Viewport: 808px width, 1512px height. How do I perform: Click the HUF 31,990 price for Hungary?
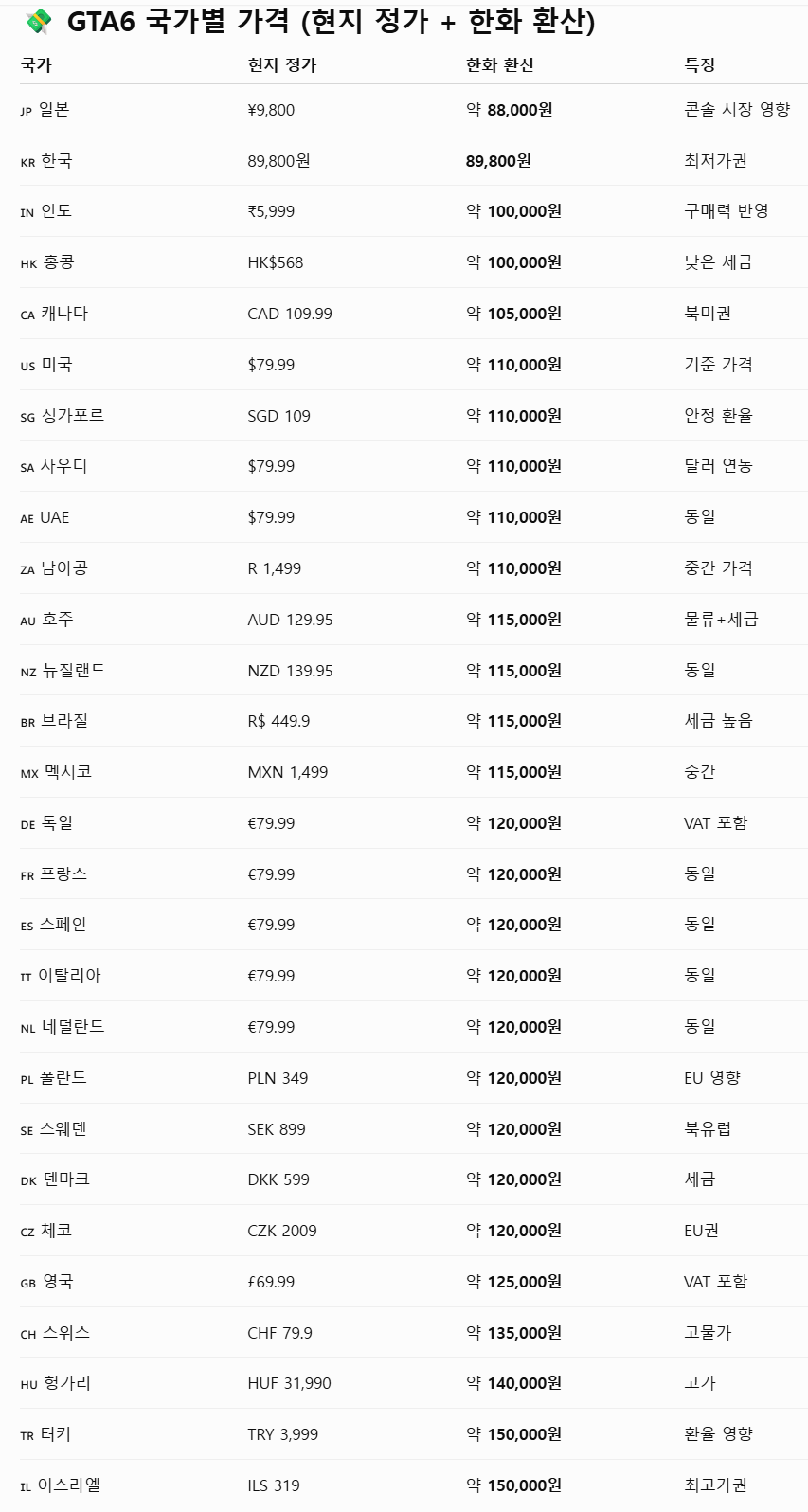pos(290,1383)
